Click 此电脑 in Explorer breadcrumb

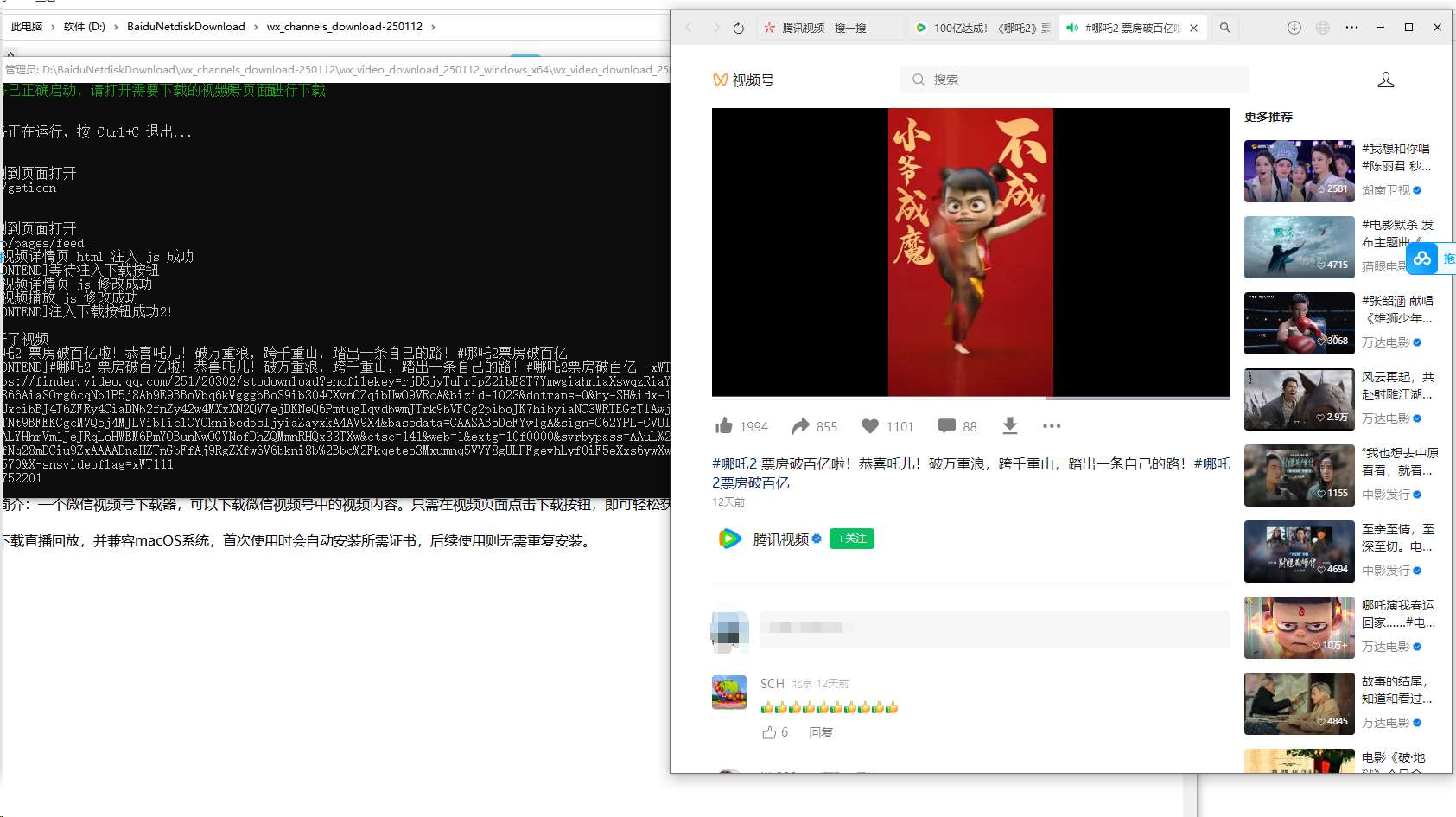pyautogui.click(x=27, y=27)
